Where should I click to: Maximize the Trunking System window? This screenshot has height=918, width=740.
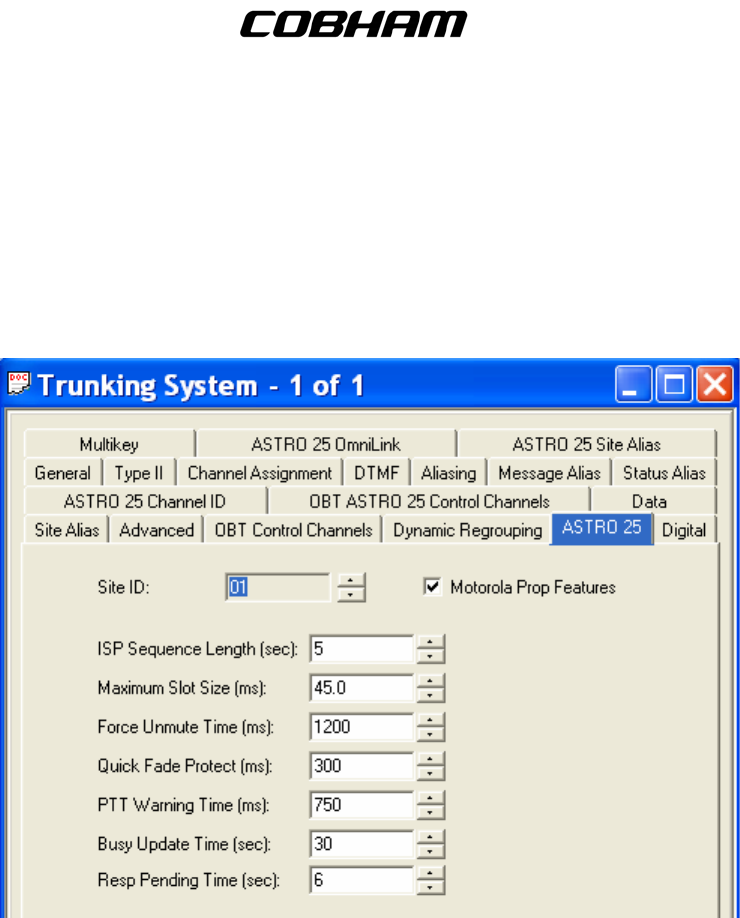pyautogui.click(x=674, y=384)
